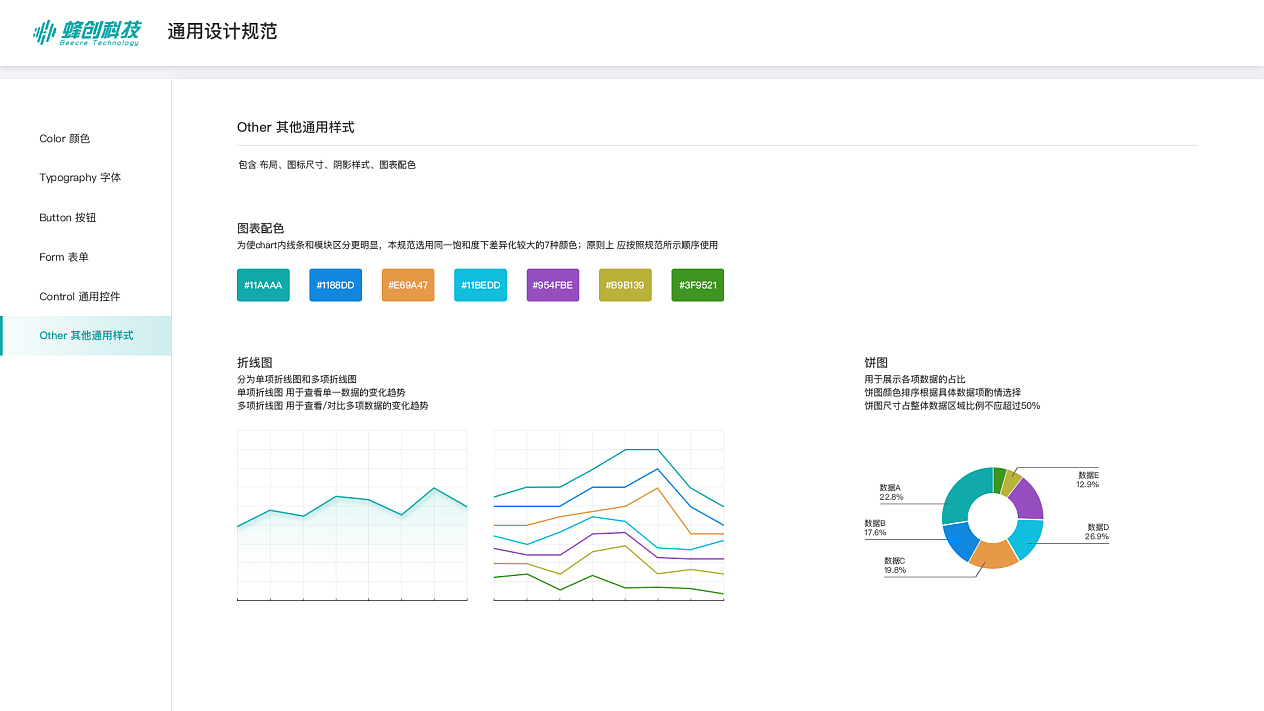Select the #1188DD blue color swatch
Screen dimensions: 1264x711
335,284
